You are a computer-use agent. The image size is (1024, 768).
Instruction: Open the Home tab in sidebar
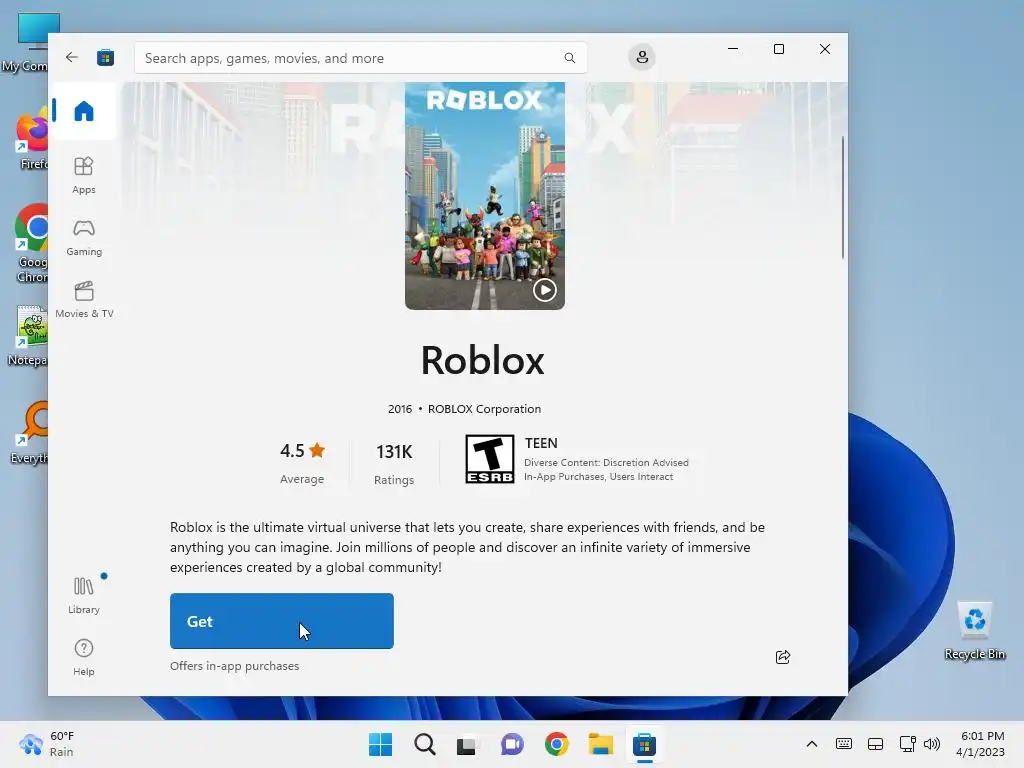point(84,111)
